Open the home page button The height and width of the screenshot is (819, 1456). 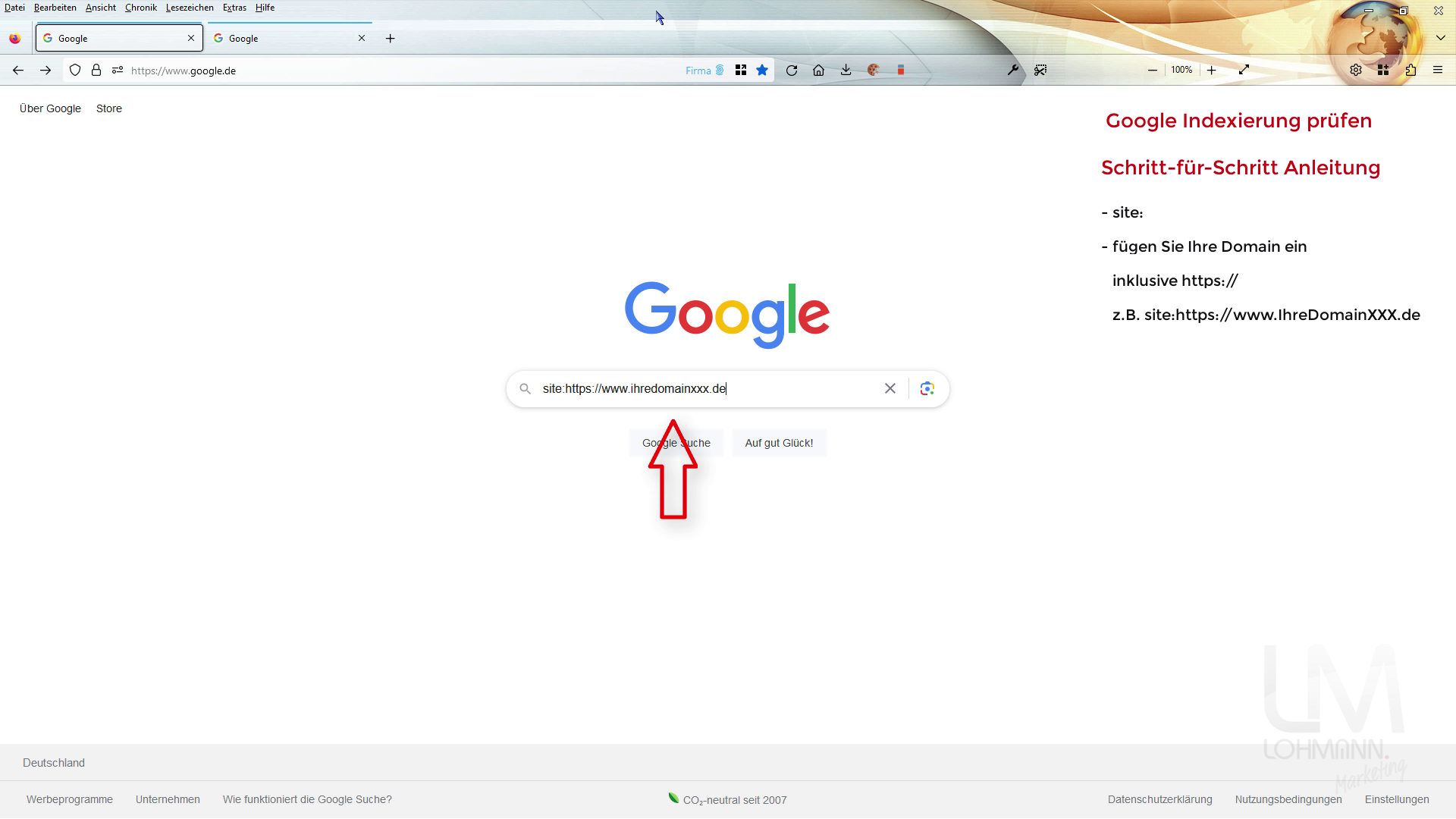[x=818, y=71]
